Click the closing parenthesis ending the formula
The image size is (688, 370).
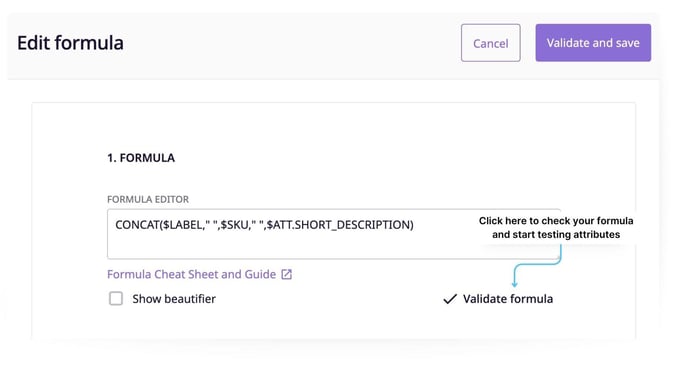coord(412,225)
